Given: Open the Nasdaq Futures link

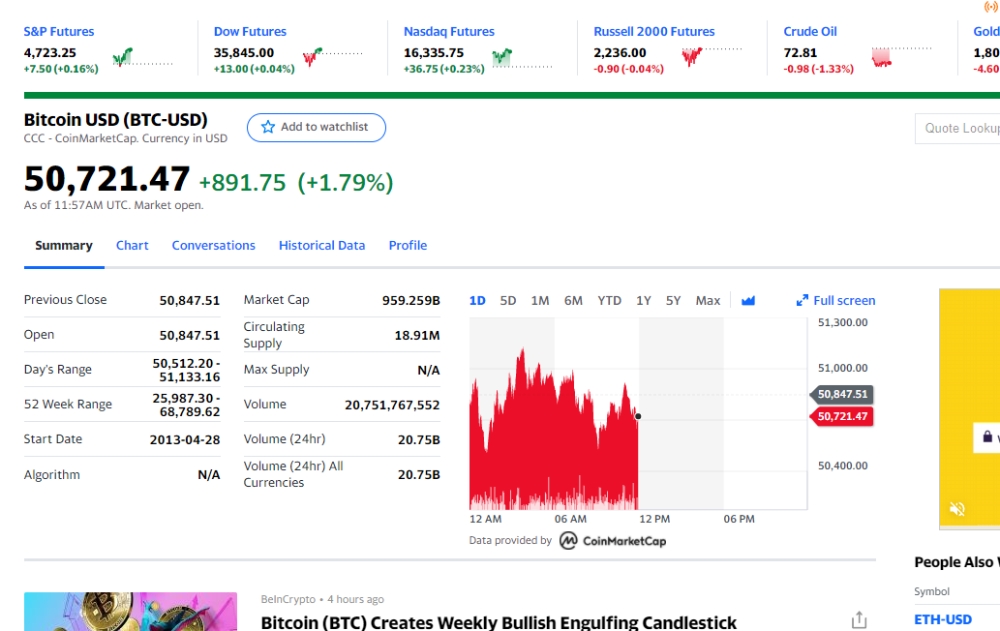Looking at the screenshot, I should [449, 31].
